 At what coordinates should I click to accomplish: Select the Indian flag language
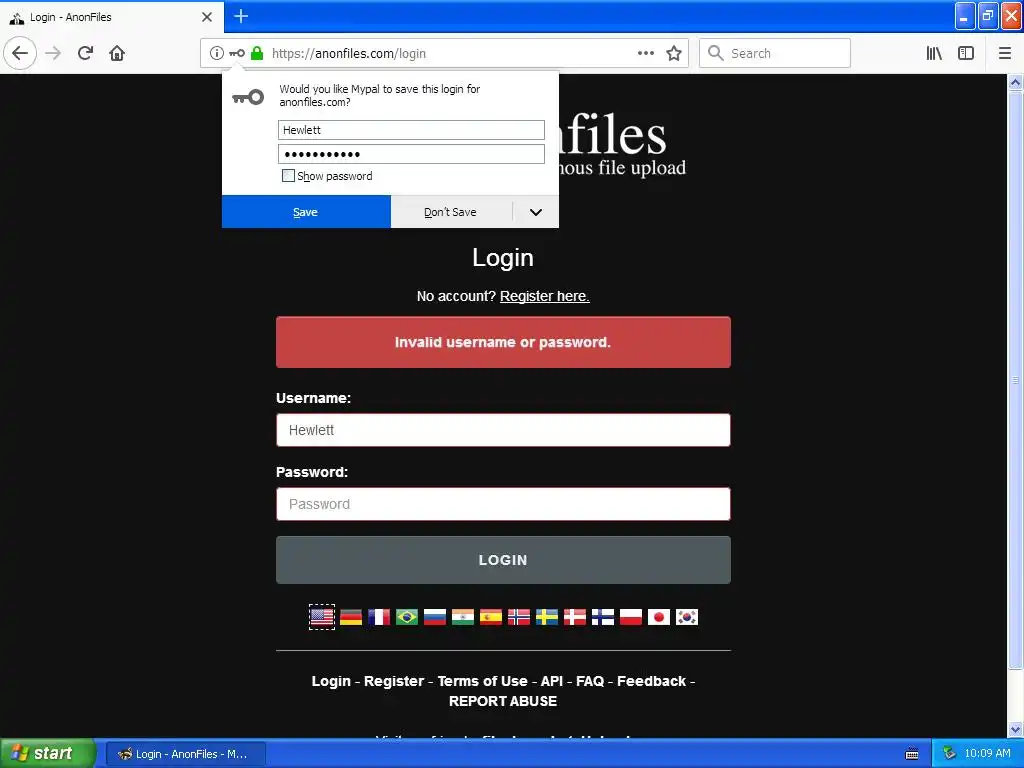click(x=463, y=616)
